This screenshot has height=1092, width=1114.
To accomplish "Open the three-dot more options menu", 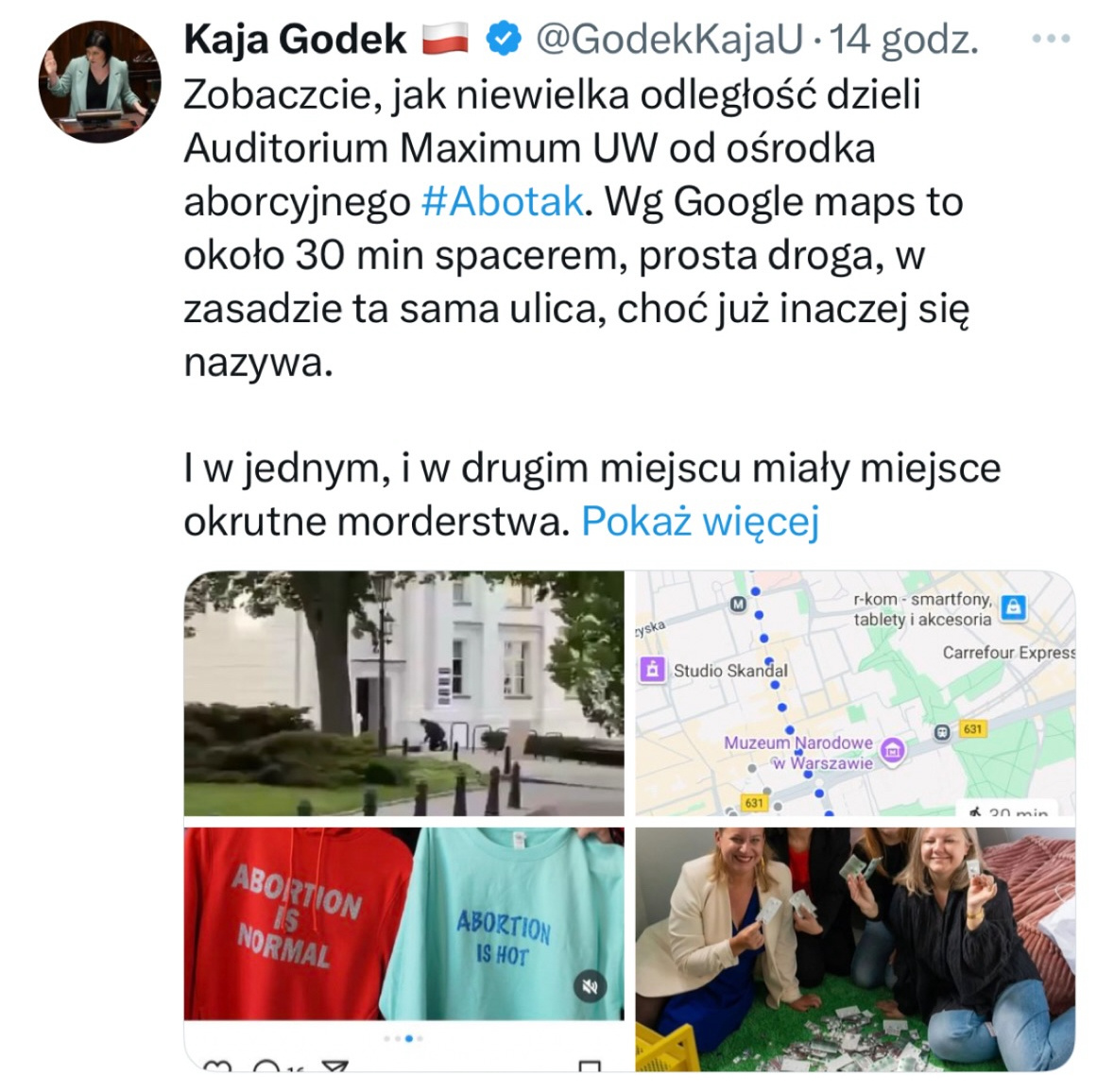I will click(x=1051, y=39).
